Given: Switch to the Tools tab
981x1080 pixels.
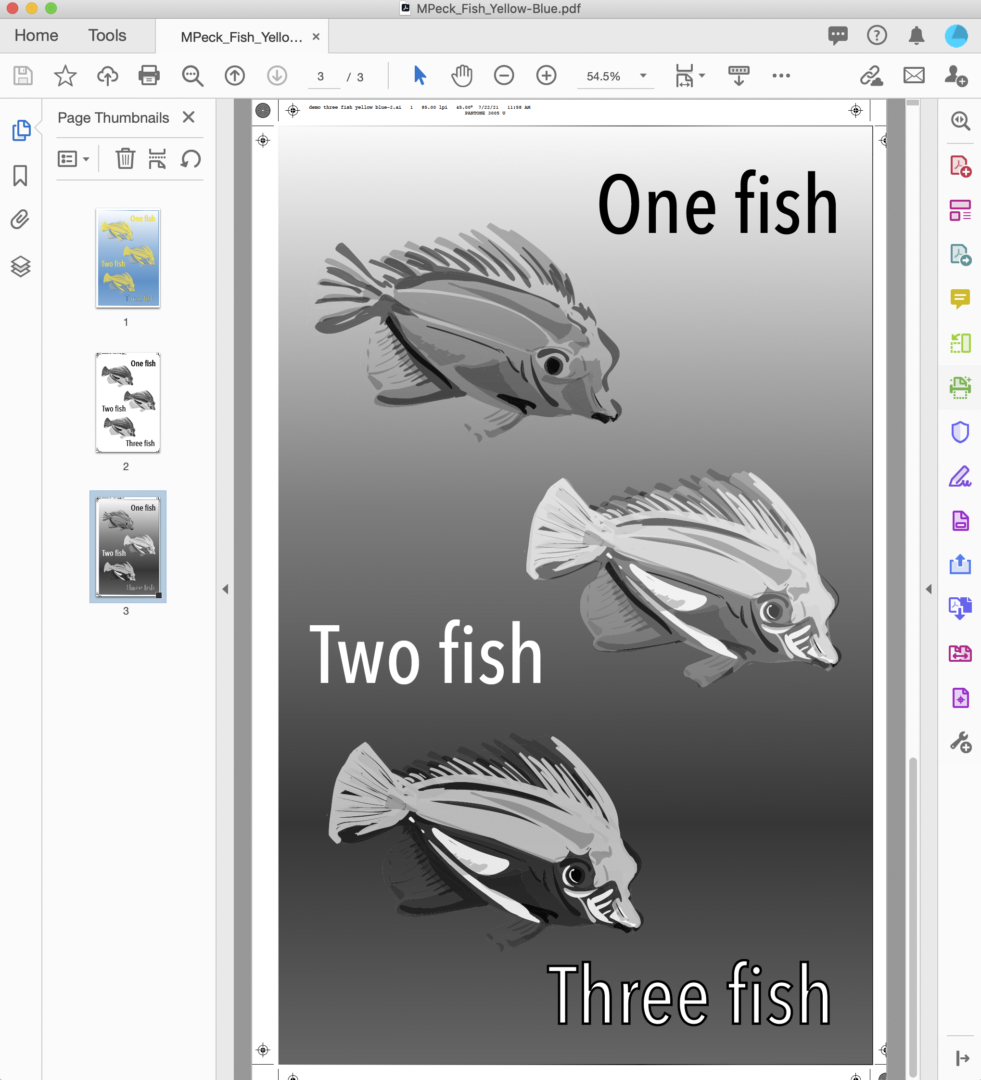Looking at the screenshot, I should [x=107, y=35].
